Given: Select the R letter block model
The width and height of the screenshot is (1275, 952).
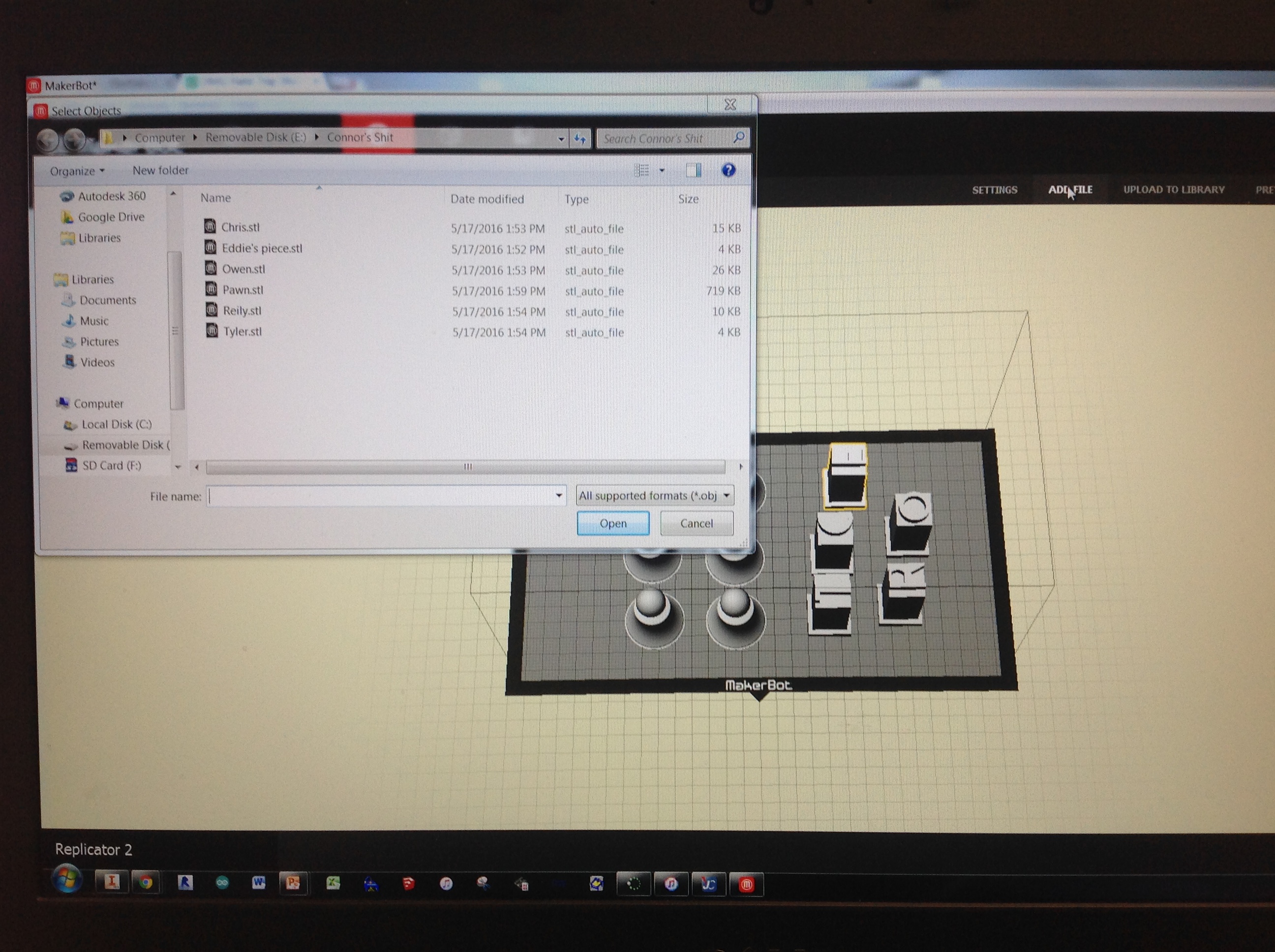Looking at the screenshot, I should pyautogui.click(x=903, y=594).
